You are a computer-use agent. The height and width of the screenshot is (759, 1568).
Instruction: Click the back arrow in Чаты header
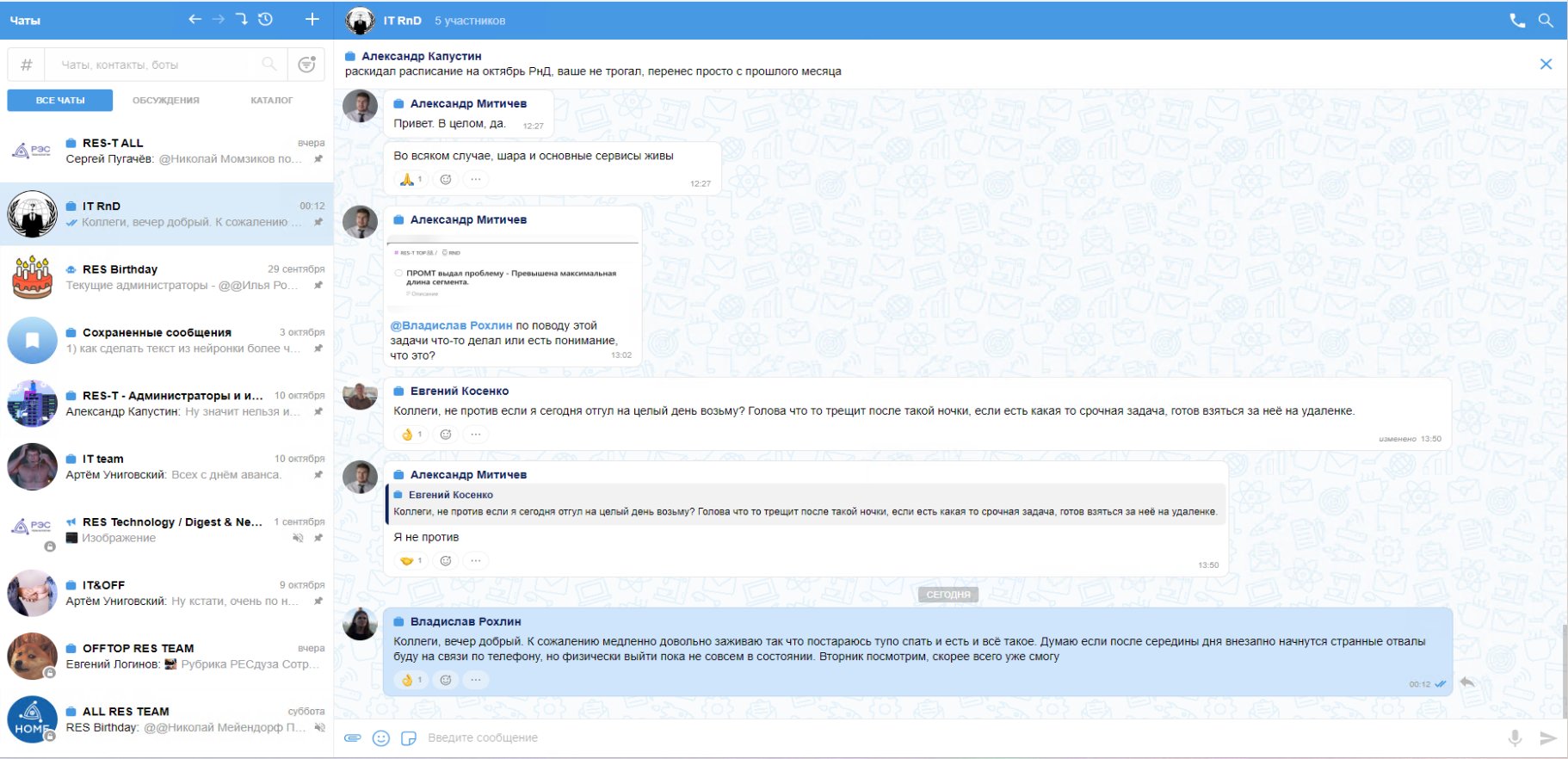[194, 19]
